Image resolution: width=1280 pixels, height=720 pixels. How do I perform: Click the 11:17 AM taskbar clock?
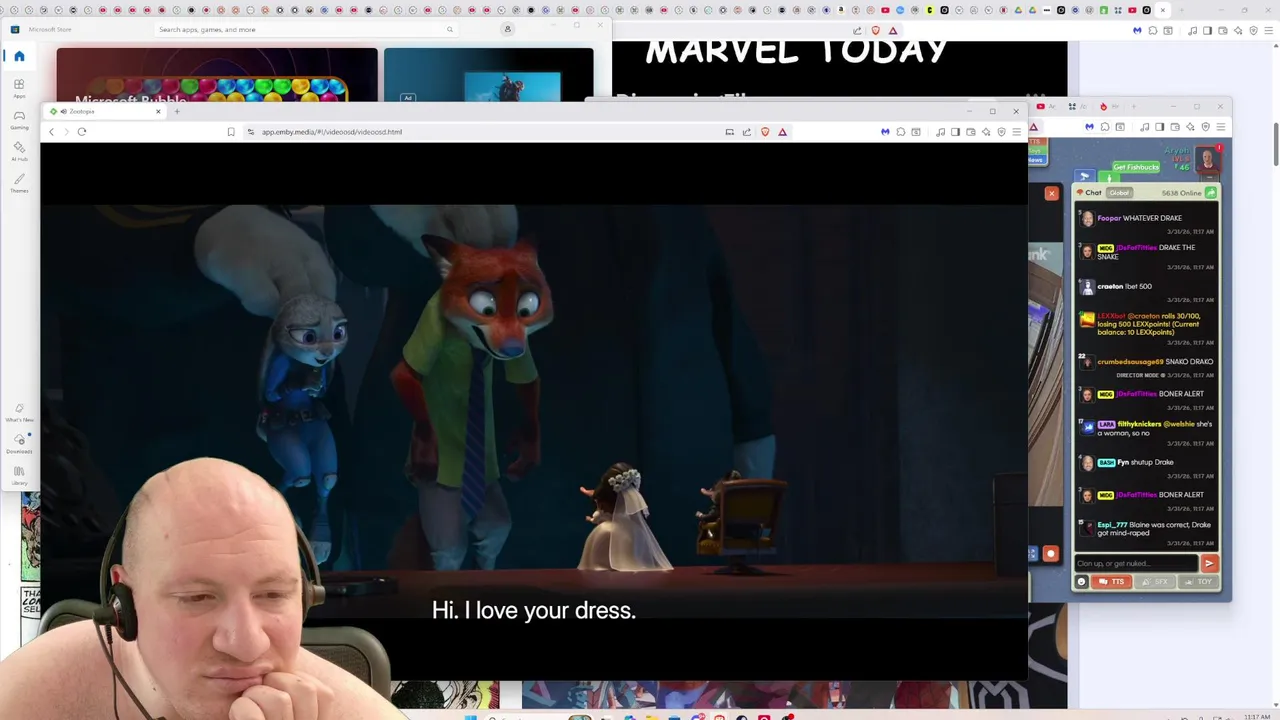(x=1256, y=716)
